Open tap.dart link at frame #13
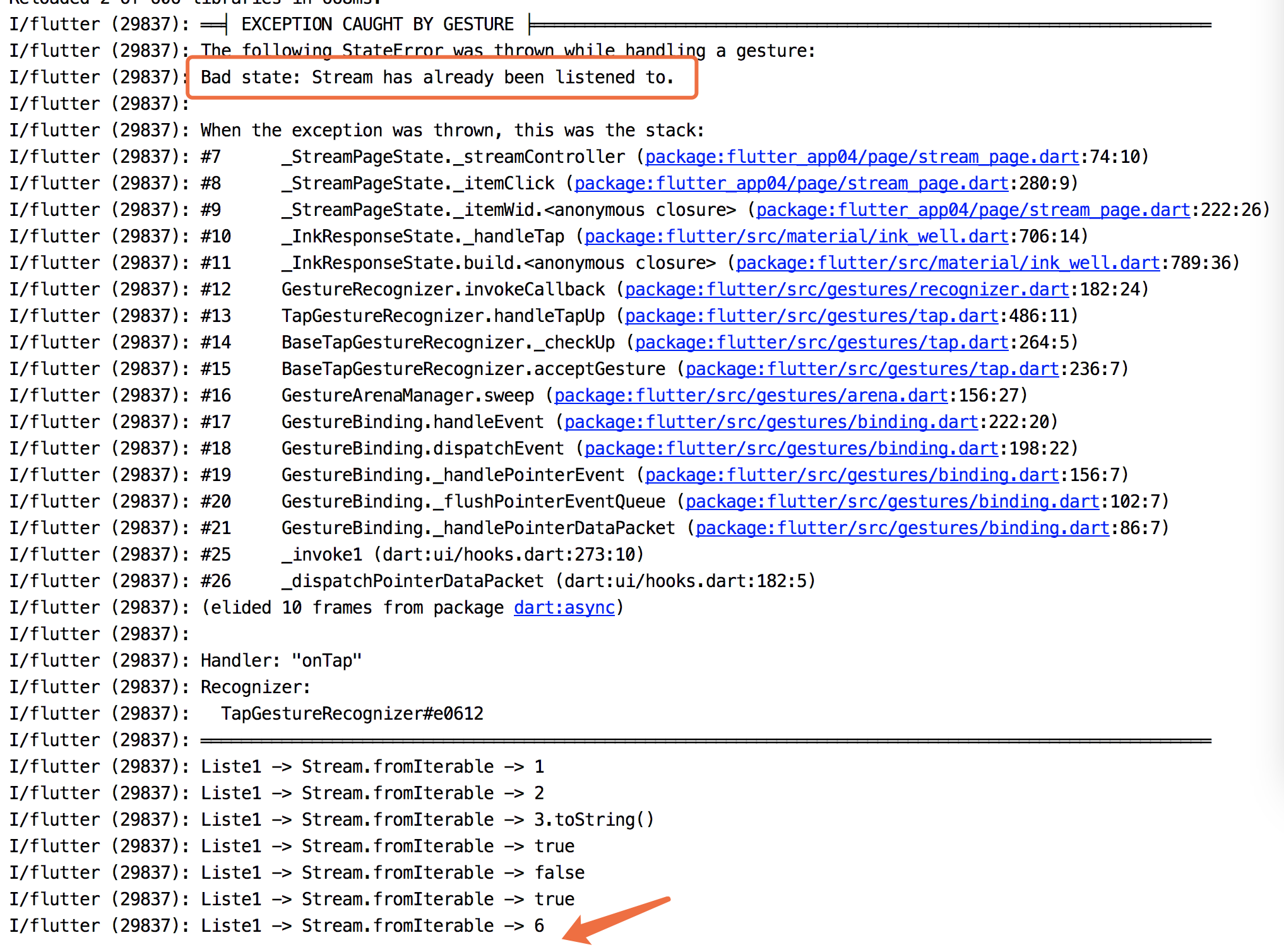This screenshot has height=952, width=1284. (811, 316)
